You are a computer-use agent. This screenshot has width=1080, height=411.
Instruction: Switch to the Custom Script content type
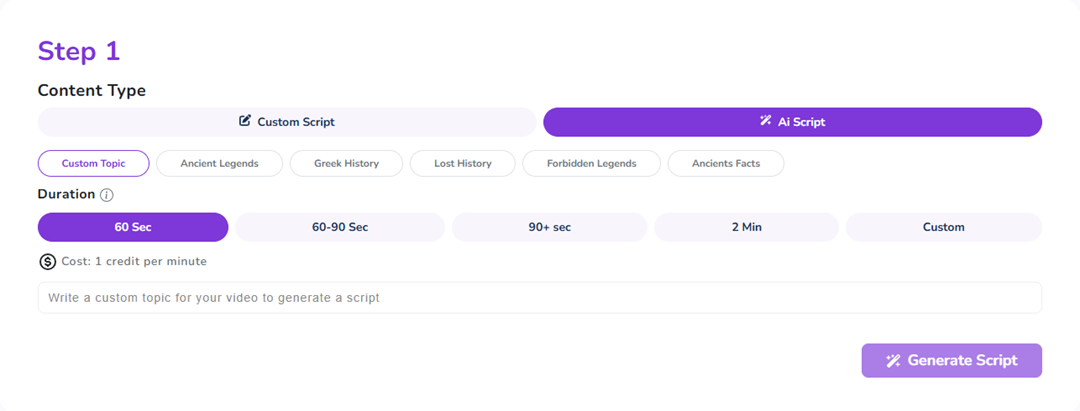click(287, 122)
